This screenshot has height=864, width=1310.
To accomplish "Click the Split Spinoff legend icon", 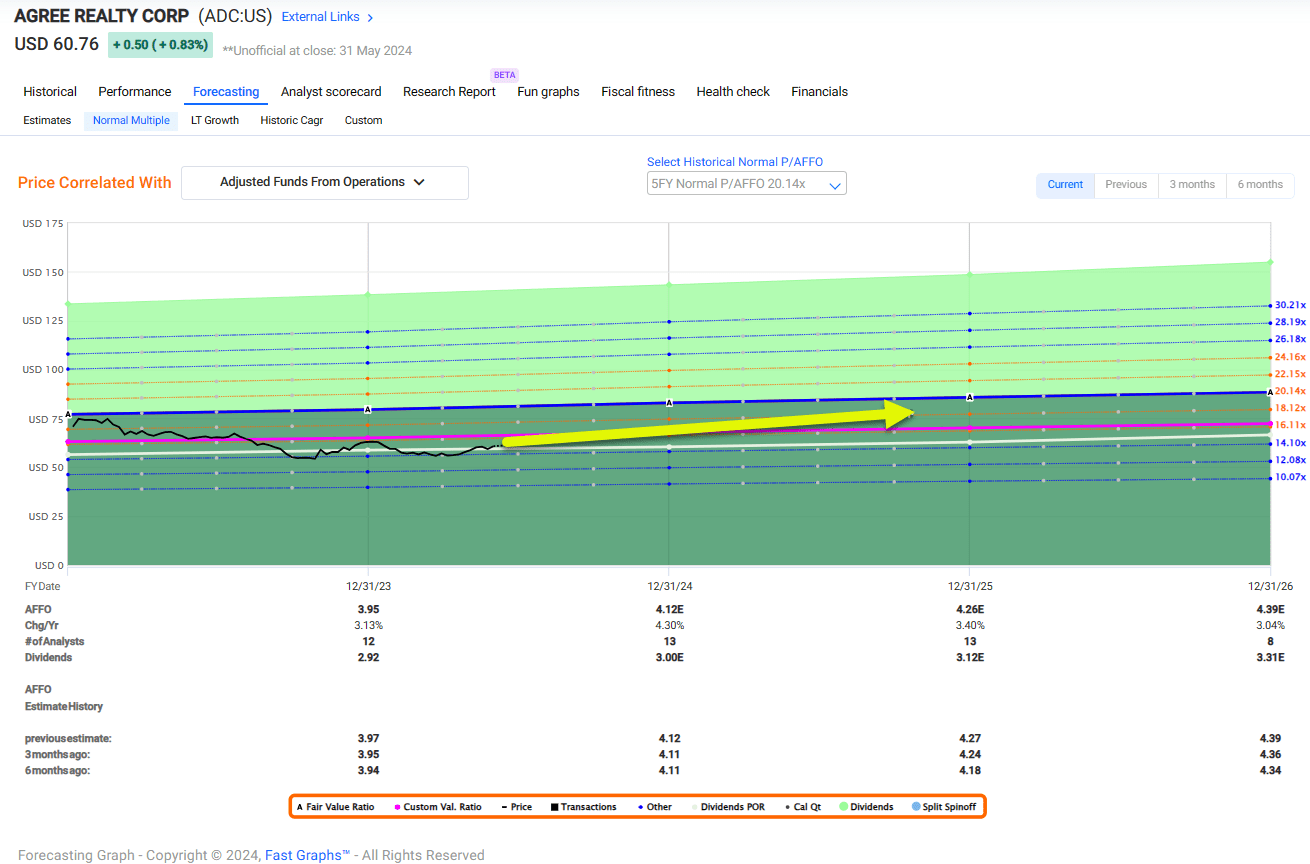I will click(916, 807).
